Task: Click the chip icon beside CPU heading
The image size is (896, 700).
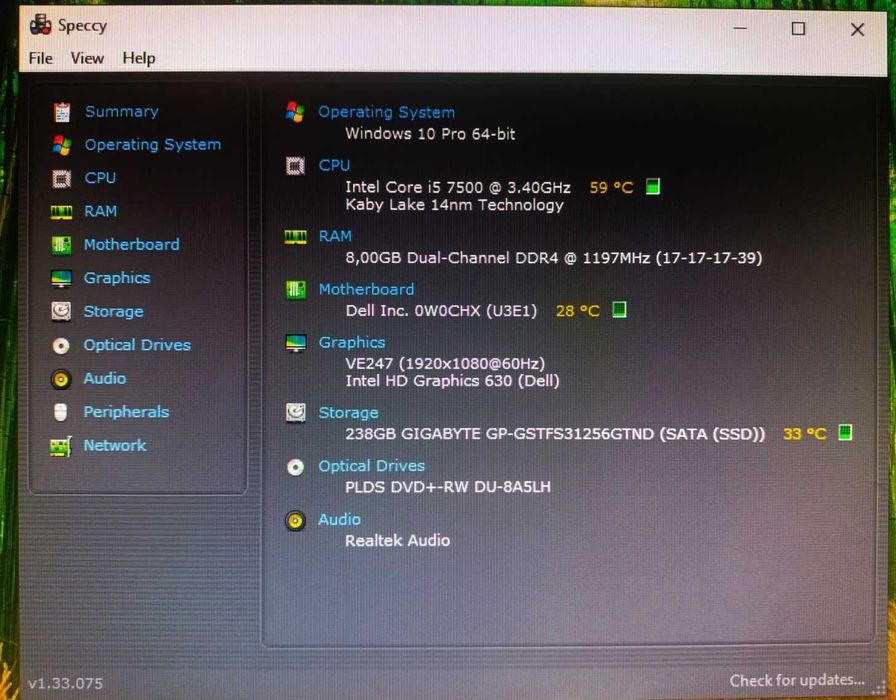Action: [x=295, y=166]
